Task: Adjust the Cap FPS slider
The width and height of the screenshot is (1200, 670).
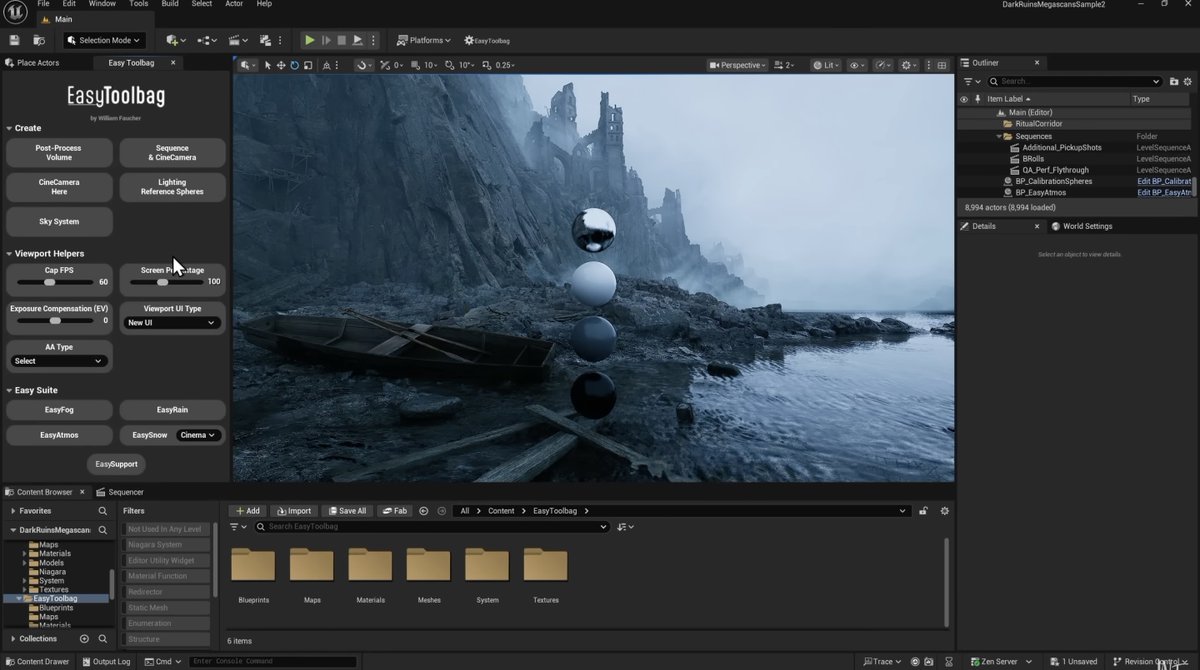Action: coord(55,282)
